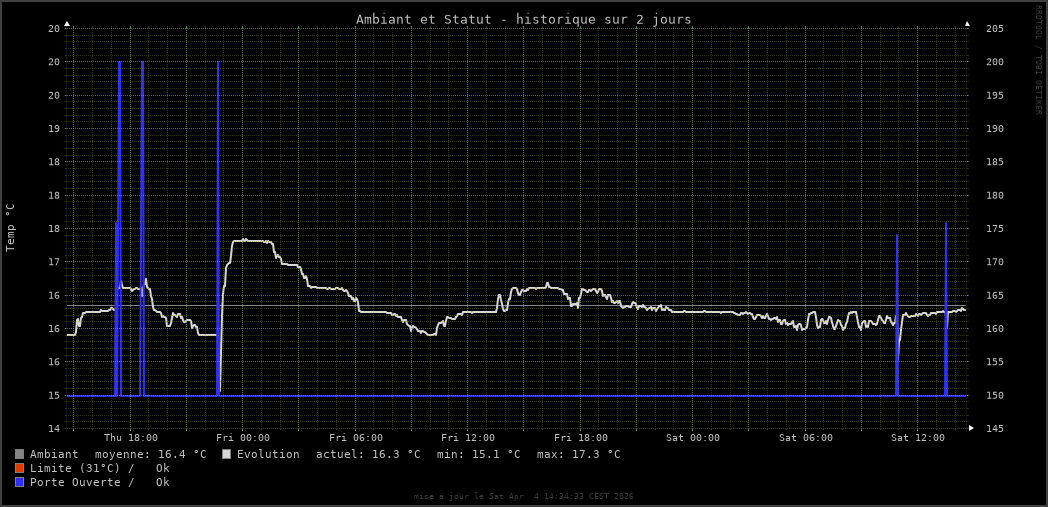Image resolution: width=1048 pixels, height=507 pixels.
Task: Click the 'mise à jour' timestamp text
Action: 523,496
